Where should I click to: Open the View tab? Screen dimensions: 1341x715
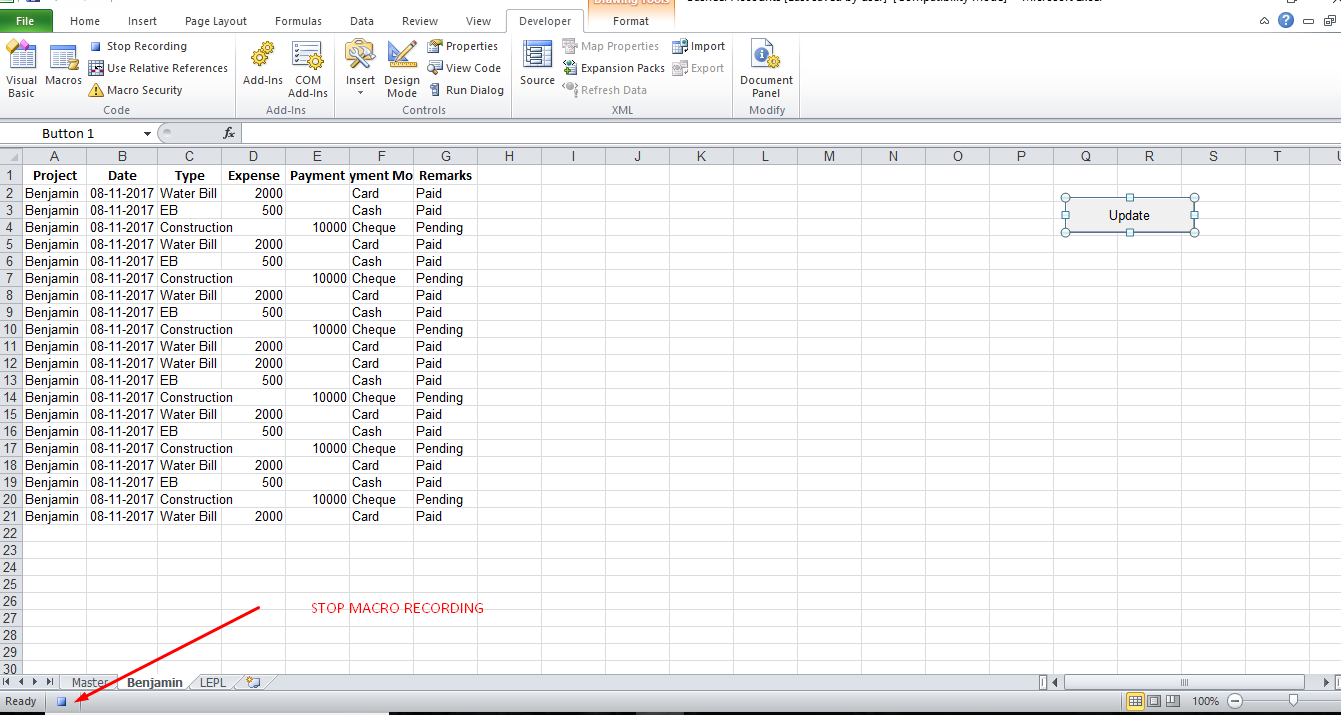(478, 21)
